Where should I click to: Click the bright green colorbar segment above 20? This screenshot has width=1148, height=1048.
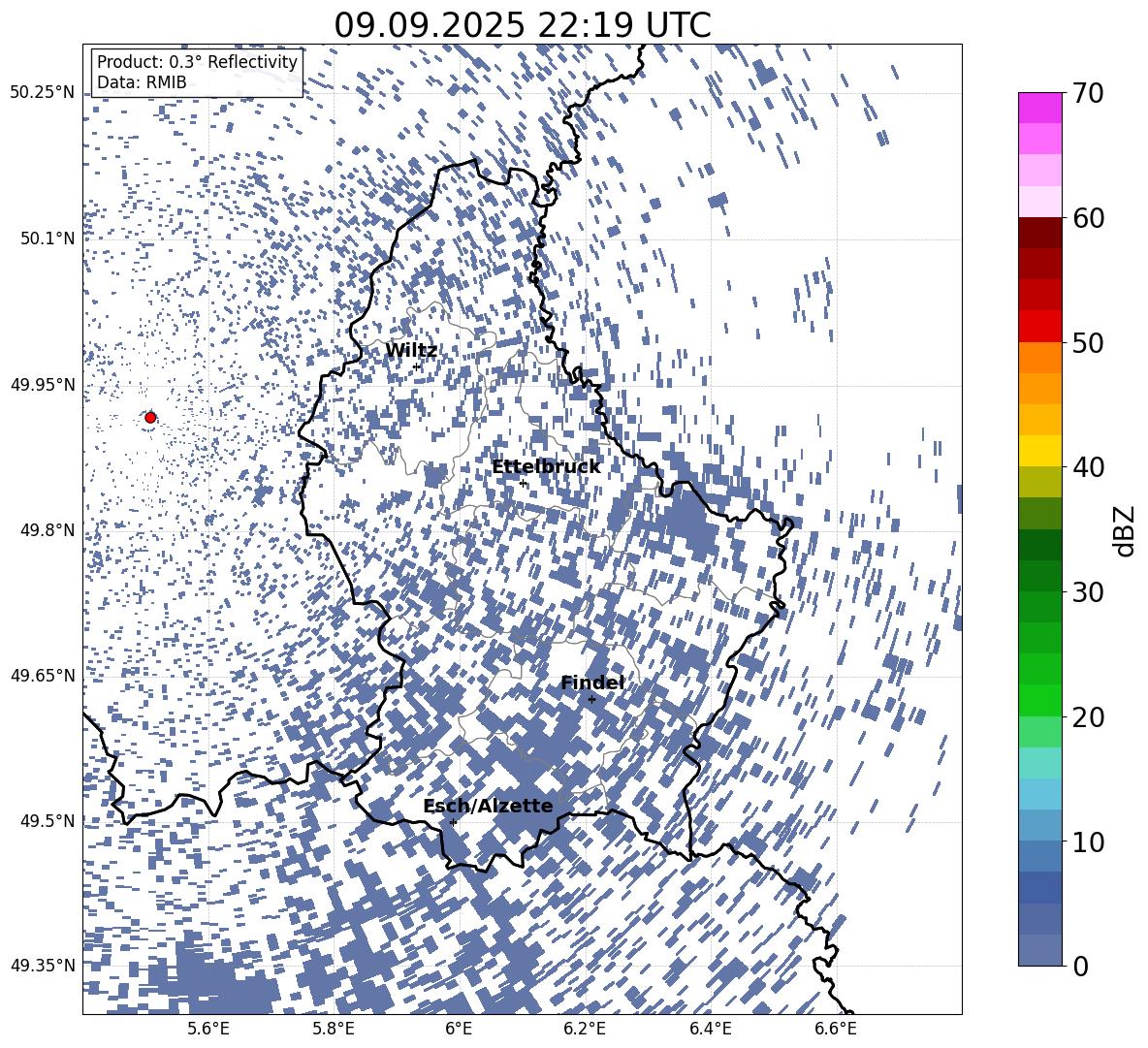(1039, 700)
